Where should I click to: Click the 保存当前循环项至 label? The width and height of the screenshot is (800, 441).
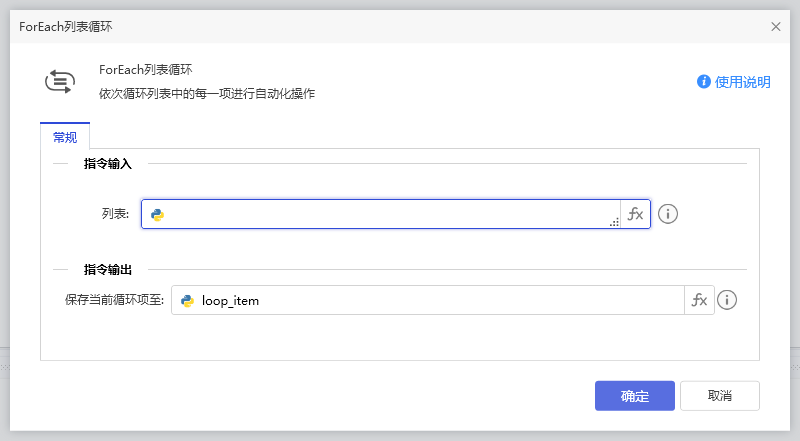[114, 300]
